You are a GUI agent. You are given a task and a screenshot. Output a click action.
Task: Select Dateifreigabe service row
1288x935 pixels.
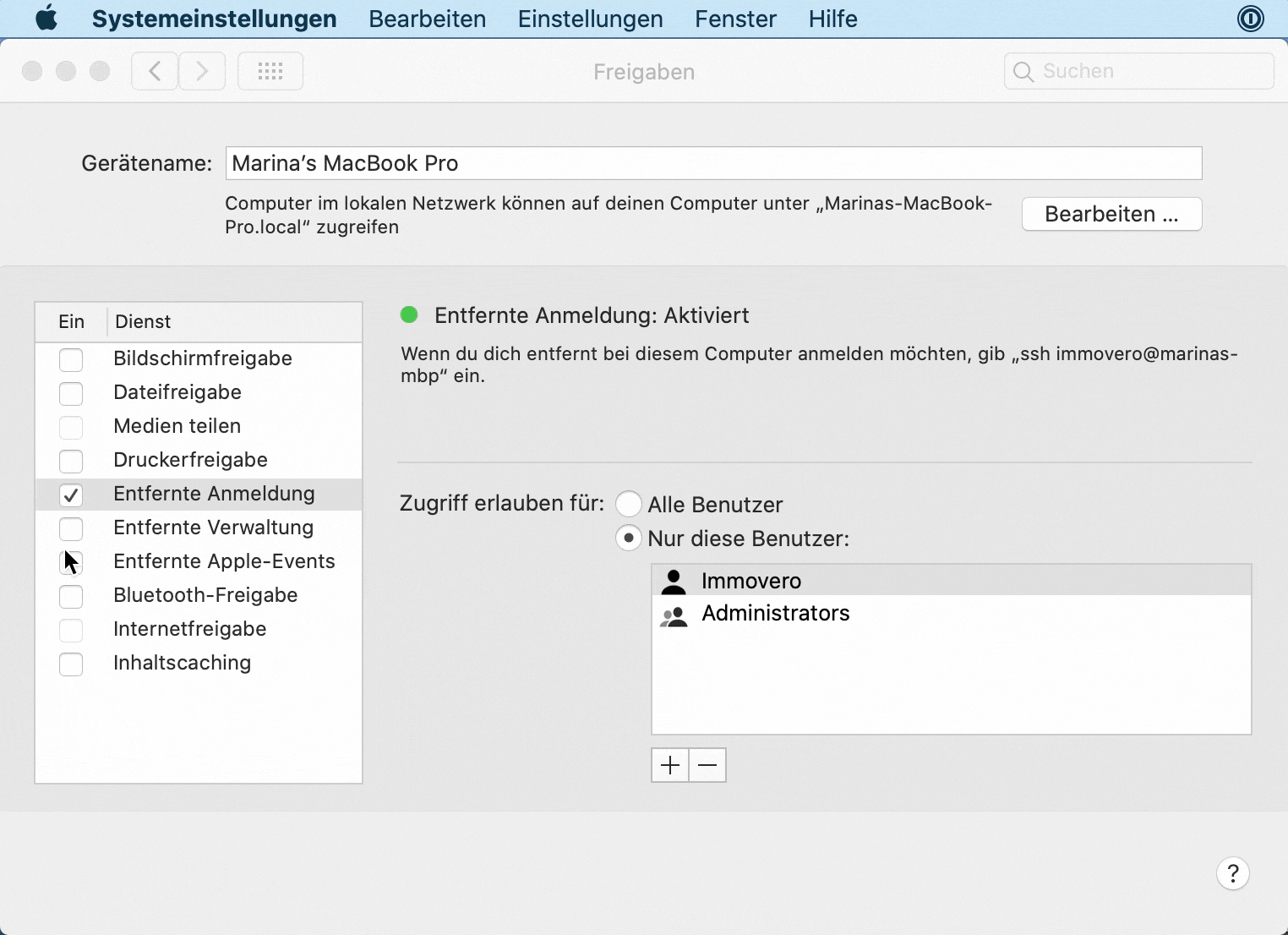pyautogui.click(x=199, y=392)
